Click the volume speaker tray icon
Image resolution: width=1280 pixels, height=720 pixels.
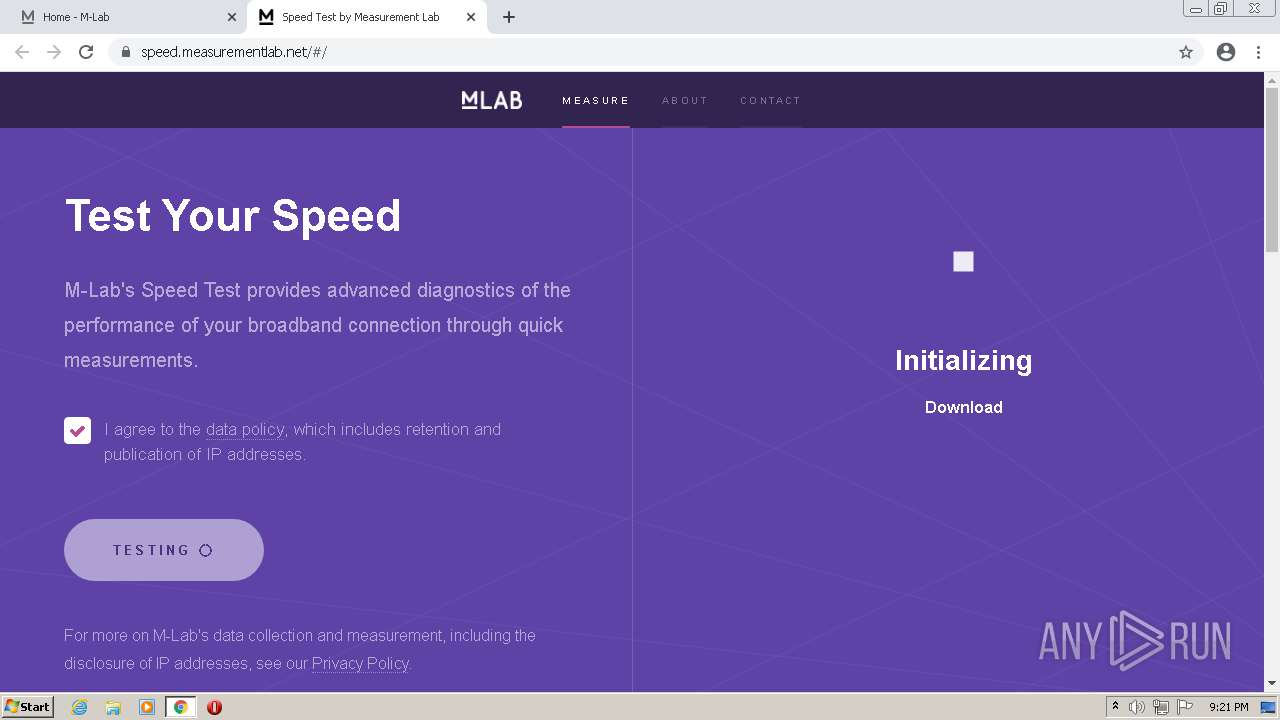(x=1137, y=707)
